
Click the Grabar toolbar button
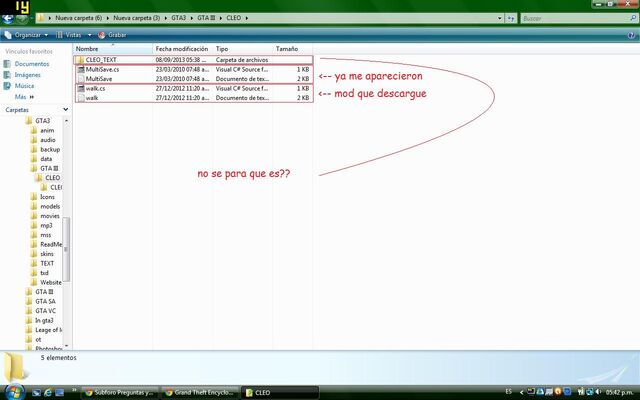[112, 36]
